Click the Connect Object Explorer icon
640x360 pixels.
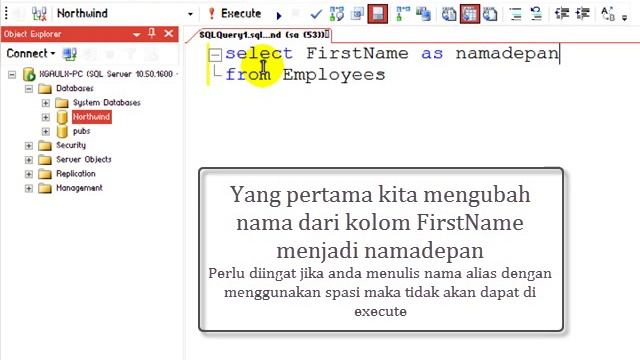tap(69, 53)
